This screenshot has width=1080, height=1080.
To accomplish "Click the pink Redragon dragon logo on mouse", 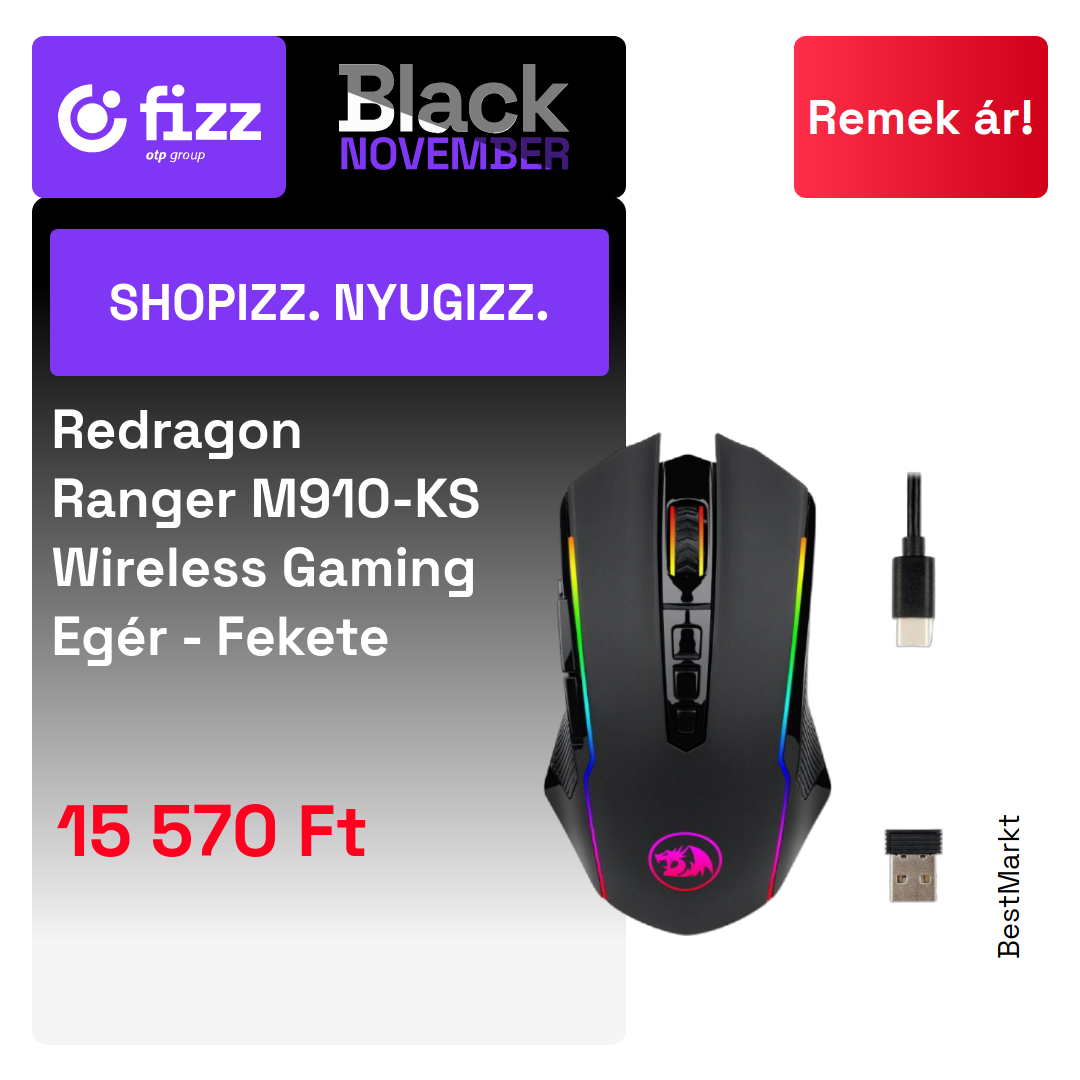I will 685,860.
